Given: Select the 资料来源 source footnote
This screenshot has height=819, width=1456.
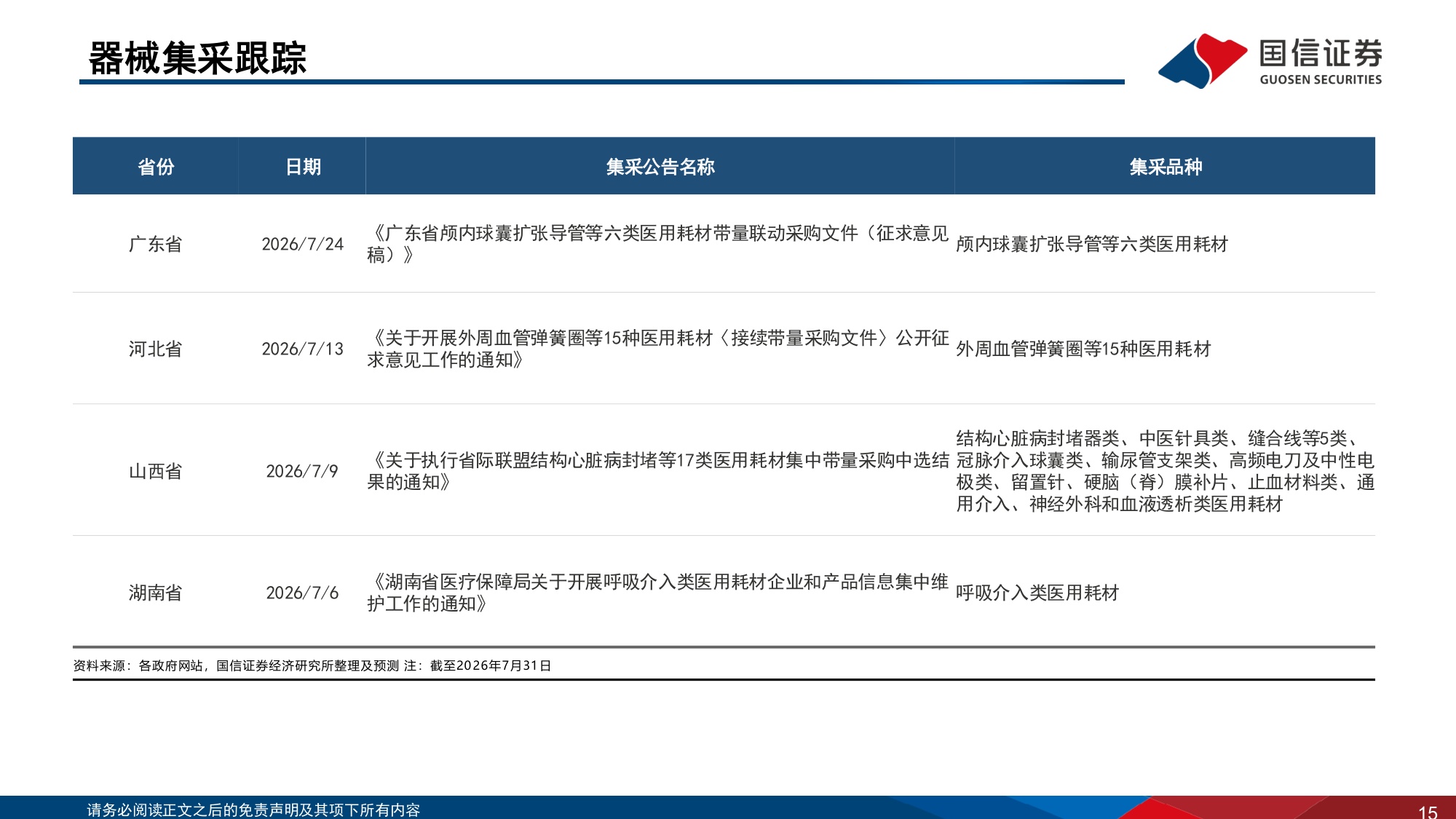Looking at the screenshot, I should point(312,665).
